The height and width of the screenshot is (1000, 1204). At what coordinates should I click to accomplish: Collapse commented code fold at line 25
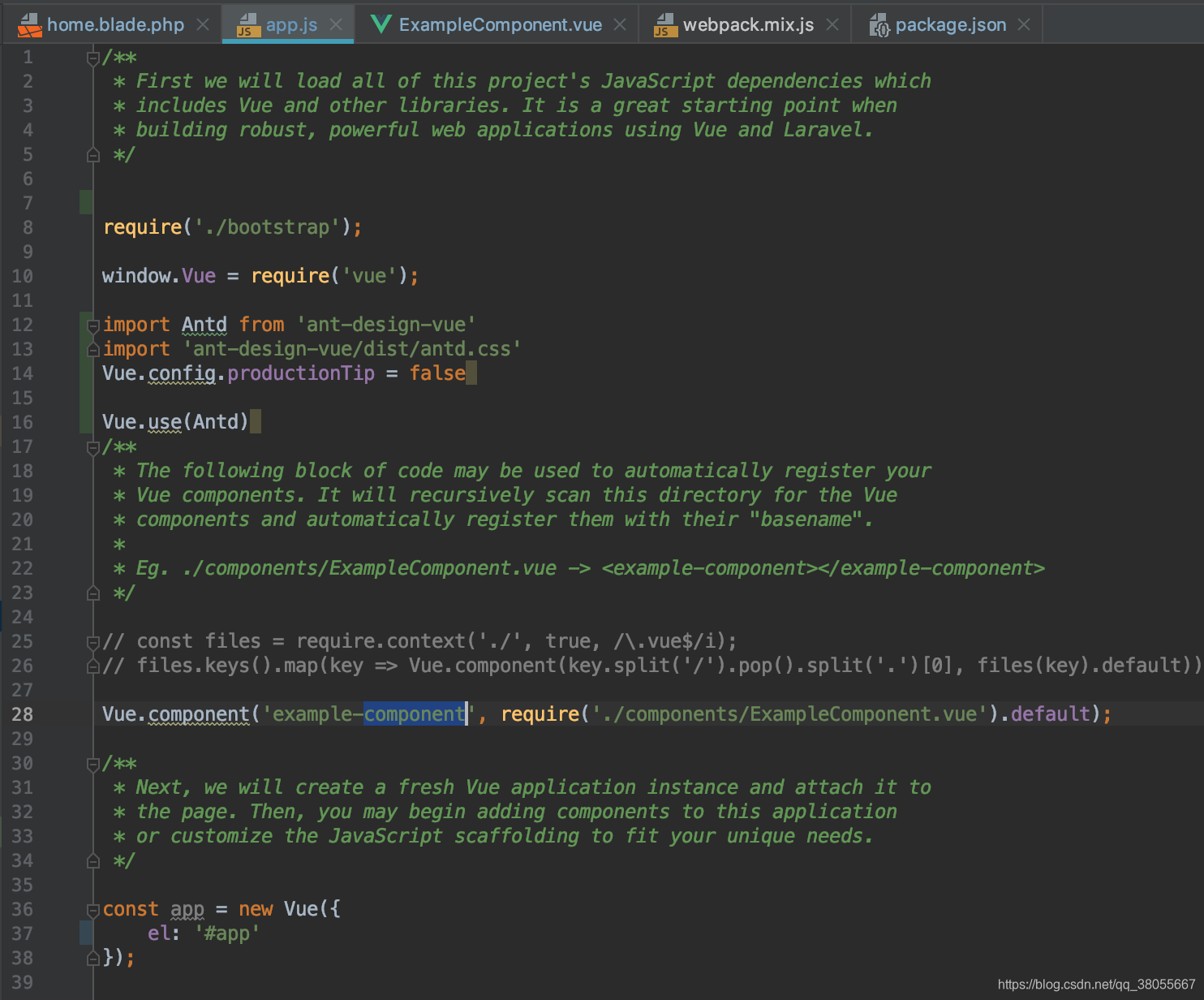[x=92, y=642]
